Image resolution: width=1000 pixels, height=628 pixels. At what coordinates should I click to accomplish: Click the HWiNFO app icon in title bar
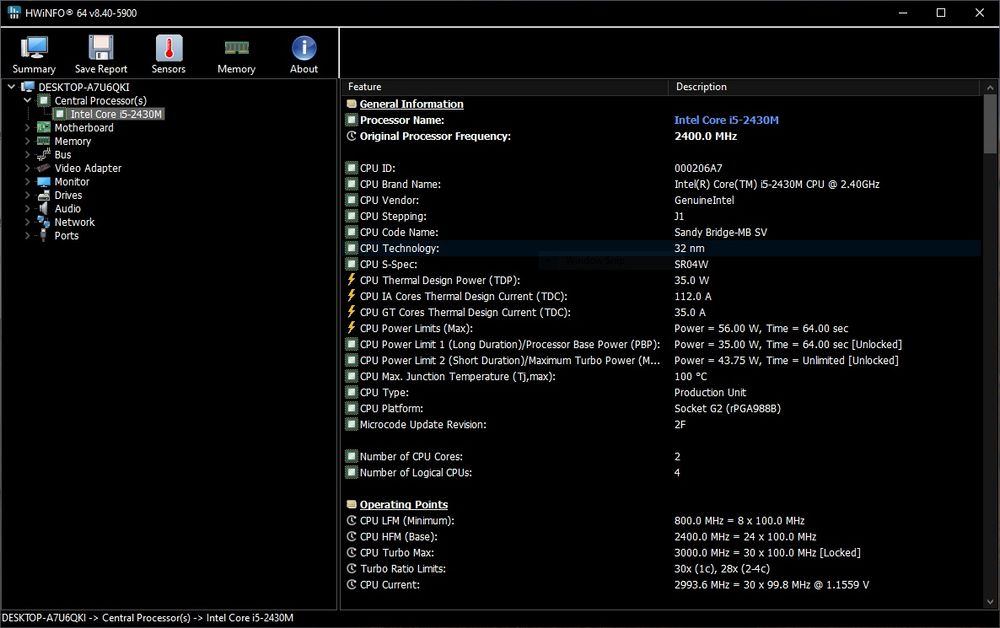click(x=14, y=12)
